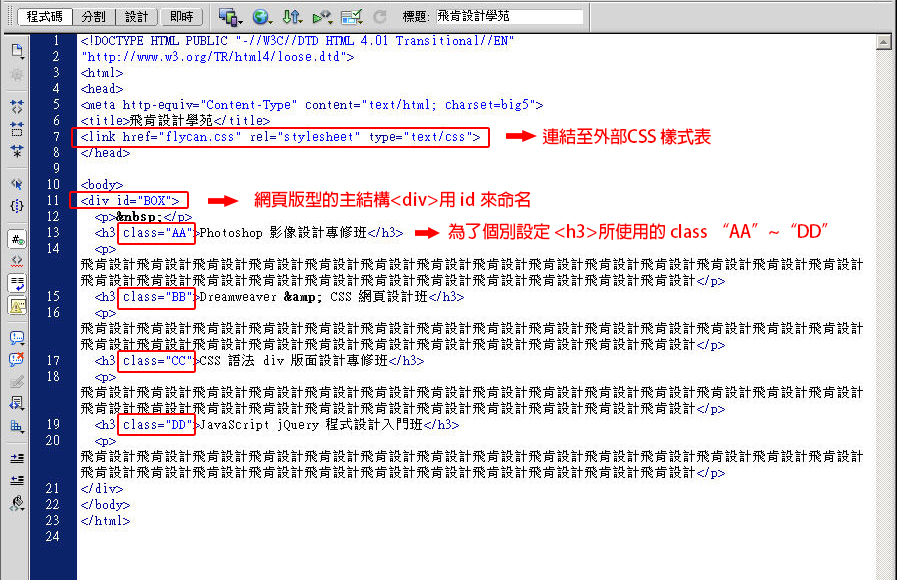Viewport: 897px width, 580px height.
Task: Click the class="DD" attribute in code
Action: [x=157, y=425]
